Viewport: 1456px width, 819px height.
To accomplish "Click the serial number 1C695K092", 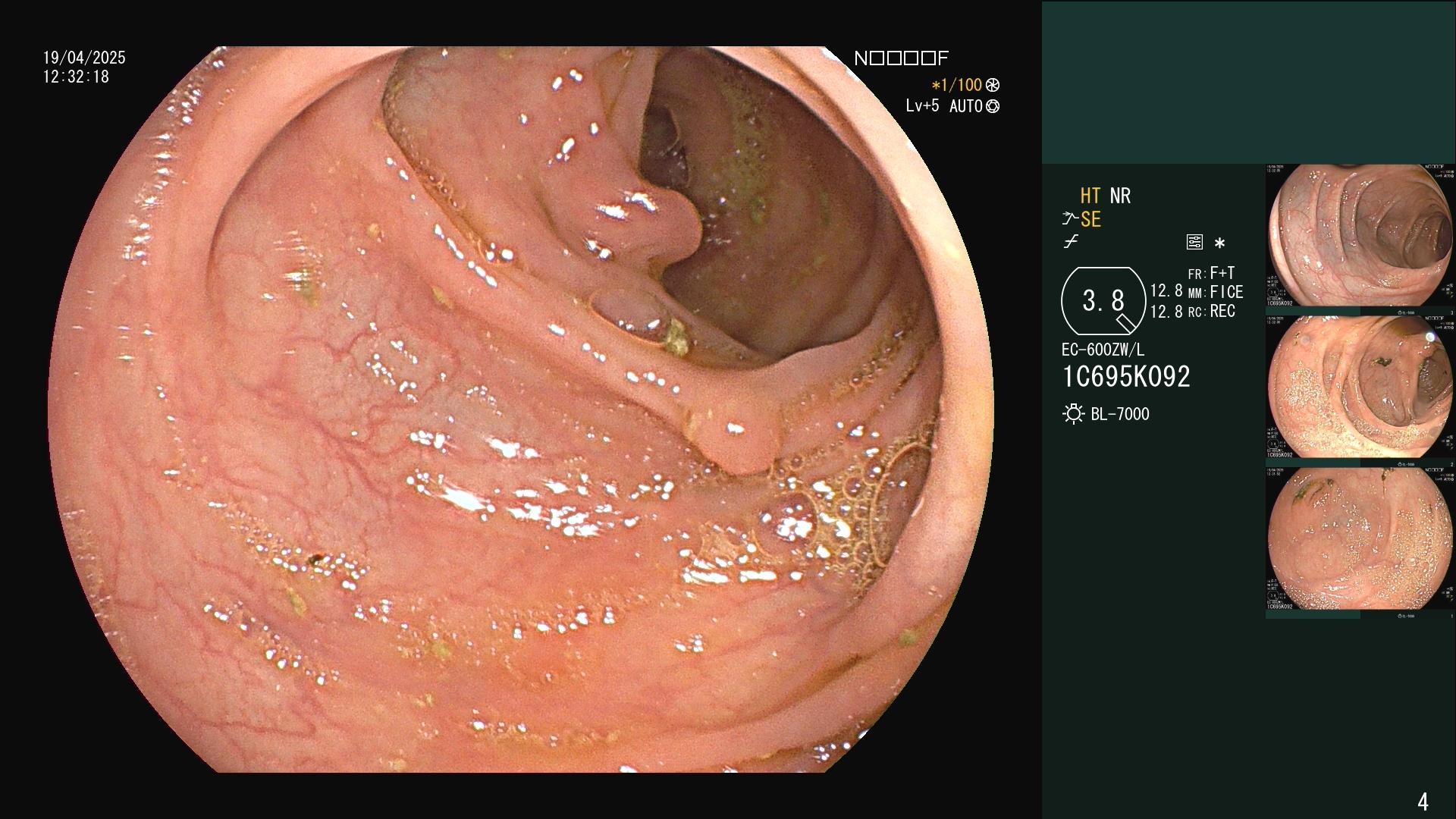I will (x=1126, y=377).
